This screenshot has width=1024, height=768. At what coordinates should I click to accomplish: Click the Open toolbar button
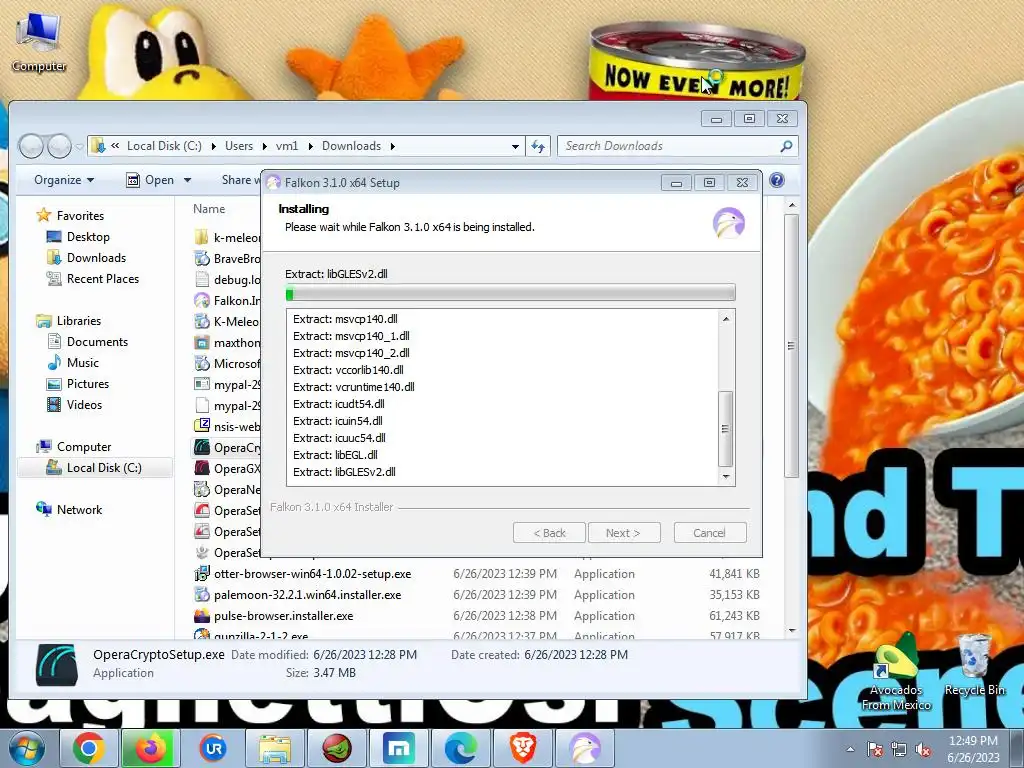[x=151, y=180]
